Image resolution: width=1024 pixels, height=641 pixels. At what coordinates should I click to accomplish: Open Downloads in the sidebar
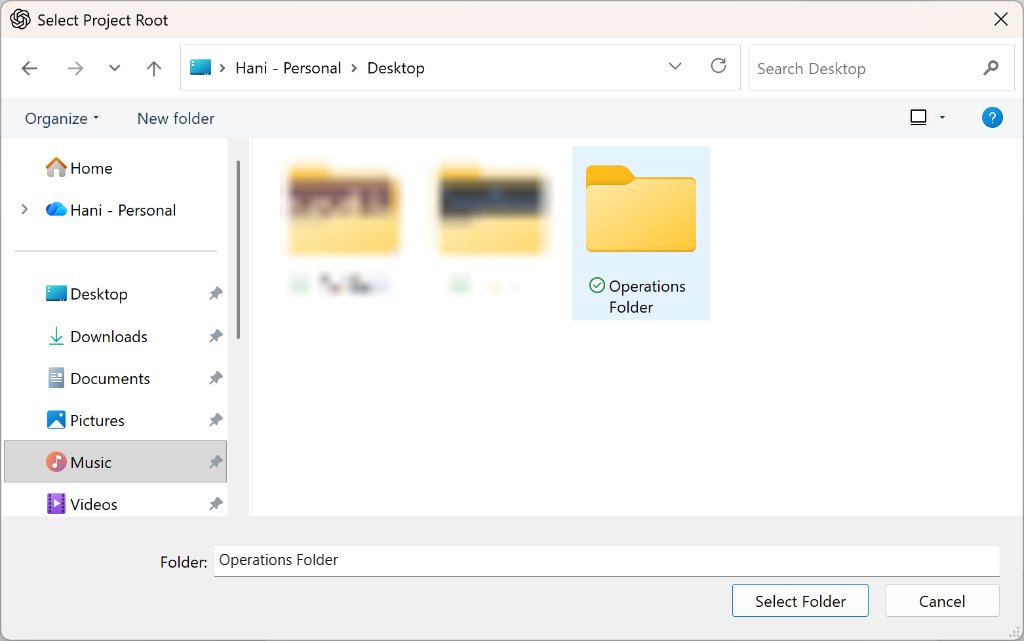click(x=97, y=336)
